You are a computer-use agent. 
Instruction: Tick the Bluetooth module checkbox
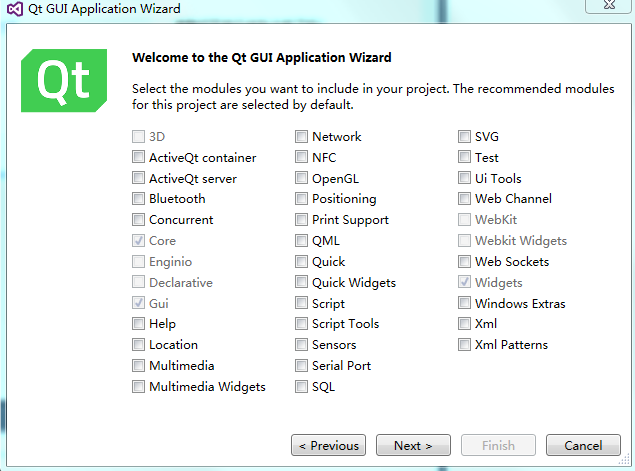[x=139, y=198]
